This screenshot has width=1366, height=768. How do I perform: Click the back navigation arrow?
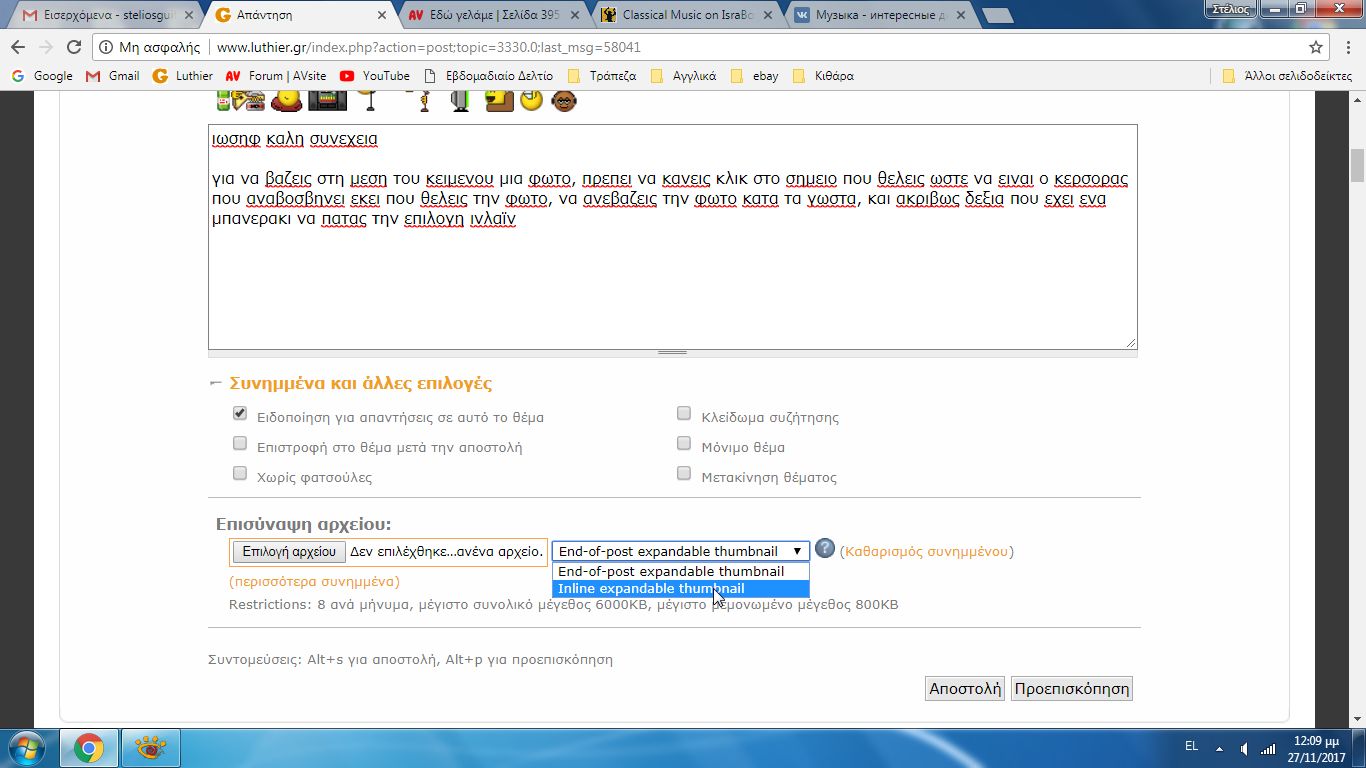[x=18, y=47]
